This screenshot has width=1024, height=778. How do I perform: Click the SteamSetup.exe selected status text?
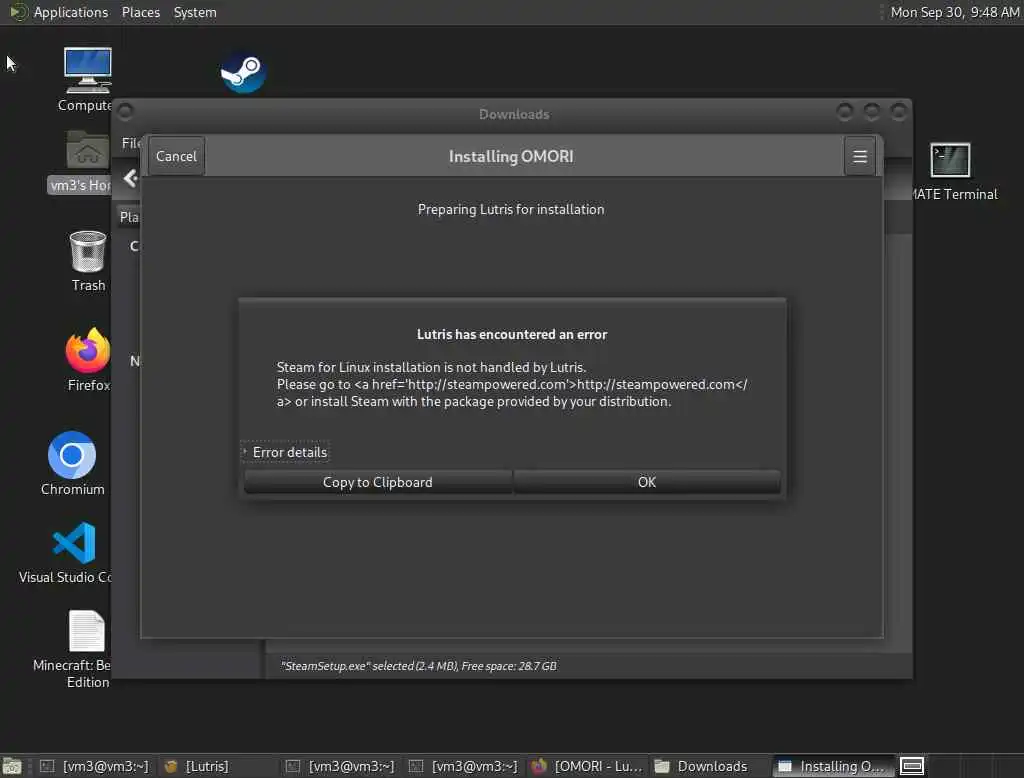[x=419, y=666]
